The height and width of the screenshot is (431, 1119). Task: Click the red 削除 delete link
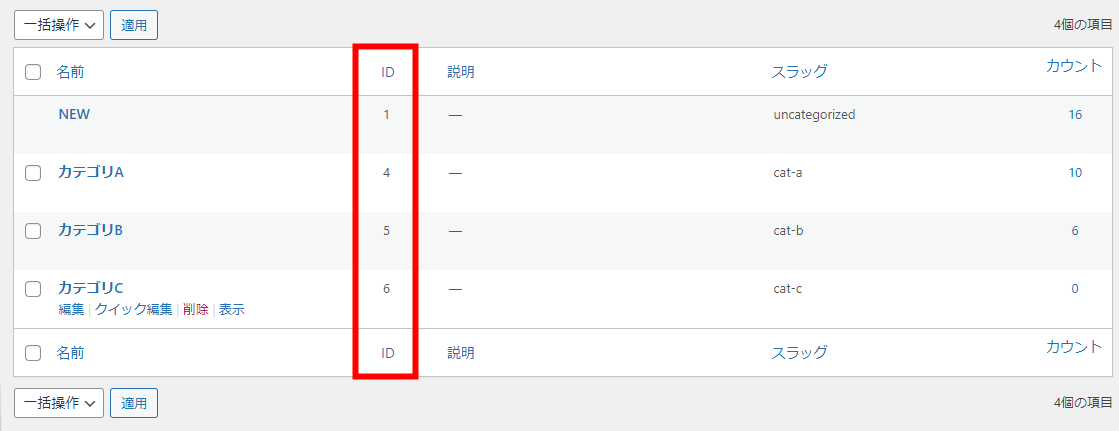click(196, 310)
